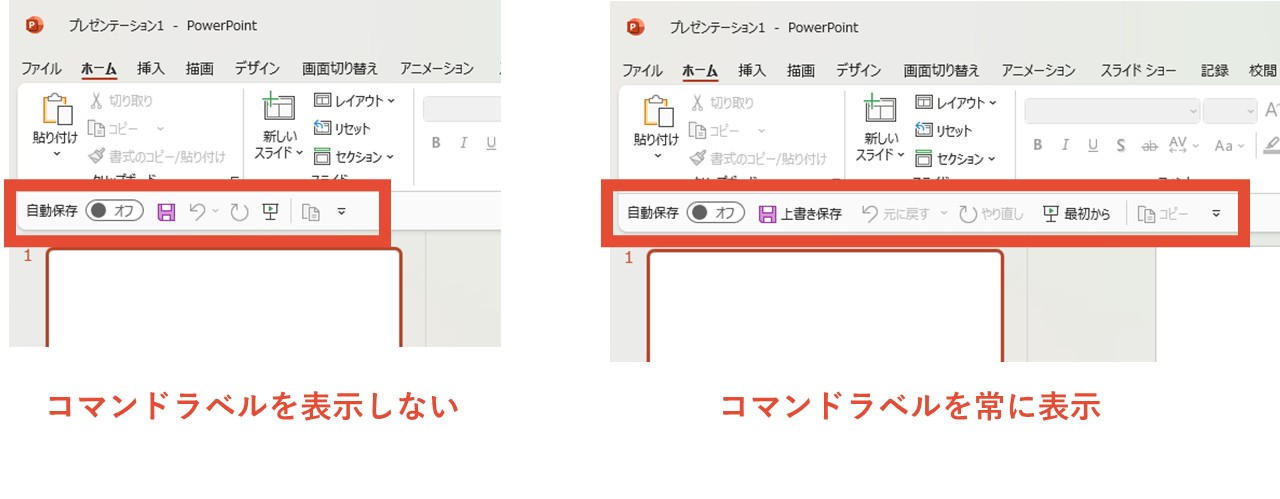This screenshot has height=499, width=1280.
Task: Select 切り取り in right screenshot ribbon
Action: tap(723, 103)
